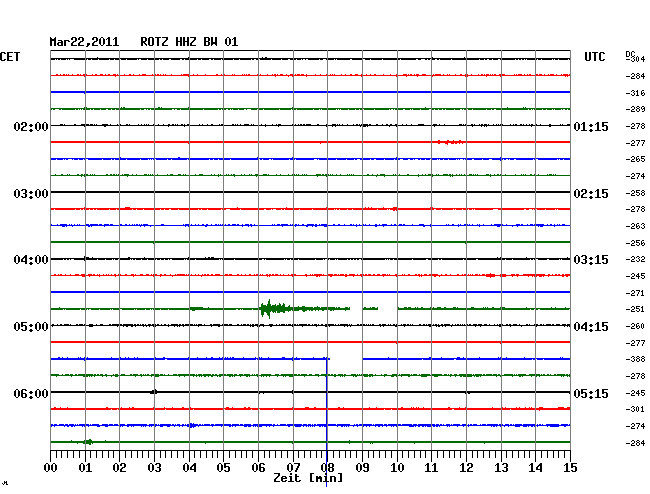650x494 pixels.
Task: Click the Zeit [min] axis title
Action: [x=308, y=478]
